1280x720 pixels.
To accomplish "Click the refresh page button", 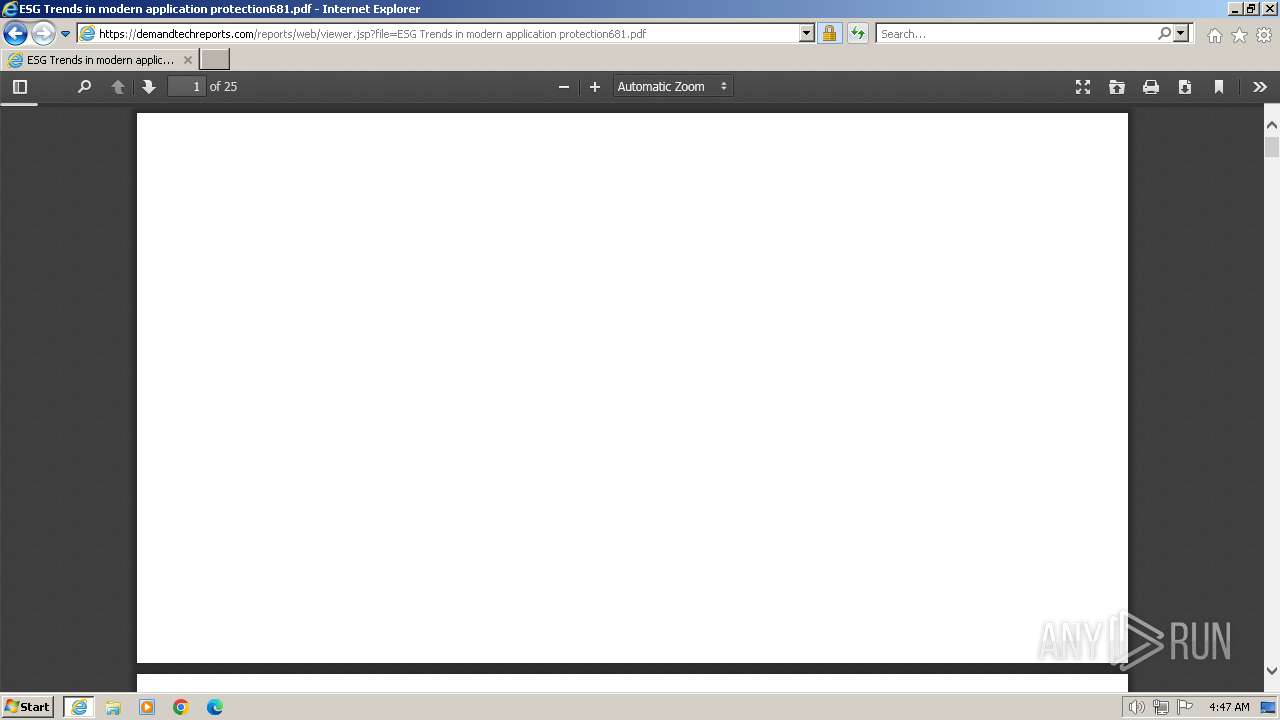I will [858, 33].
